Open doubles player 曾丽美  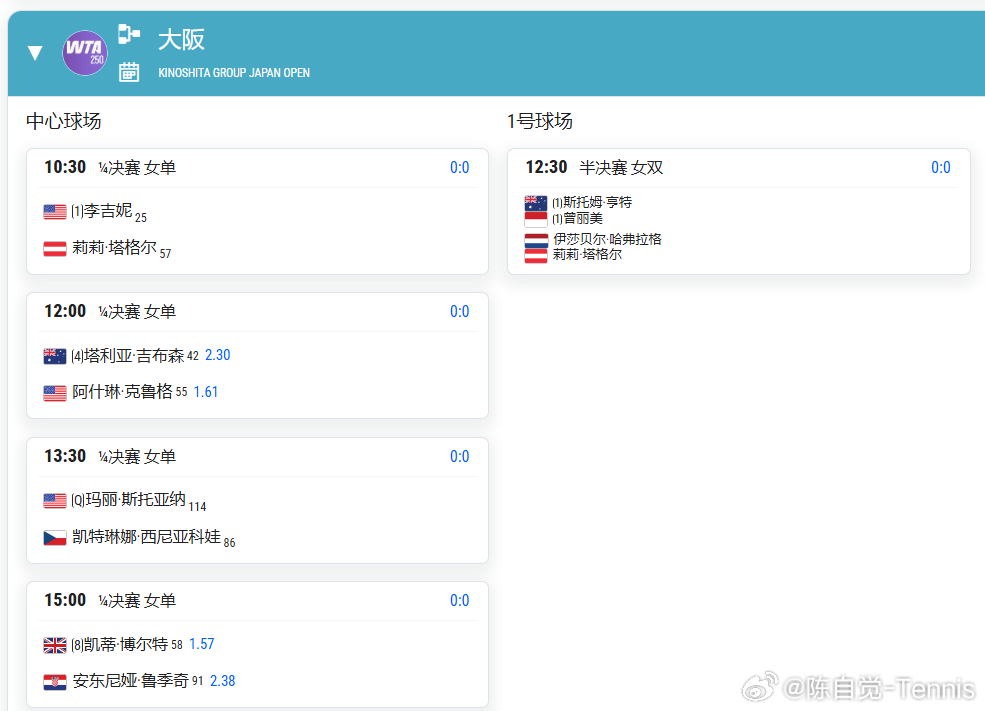coord(583,219)
